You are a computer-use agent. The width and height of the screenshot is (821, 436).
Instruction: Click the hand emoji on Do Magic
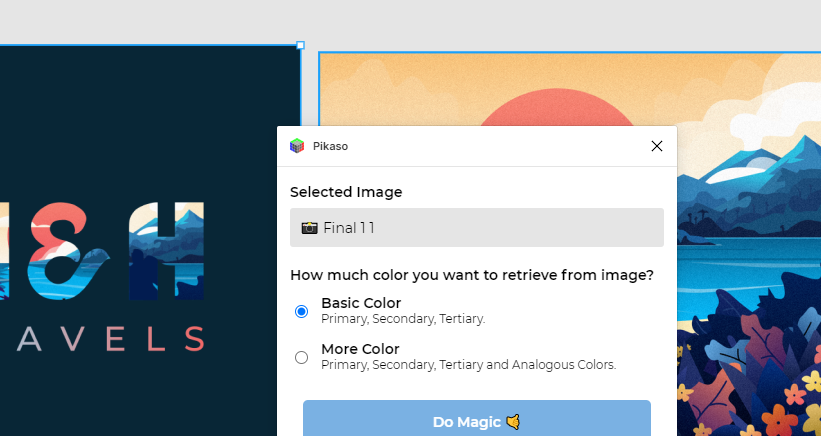point(513,422)
